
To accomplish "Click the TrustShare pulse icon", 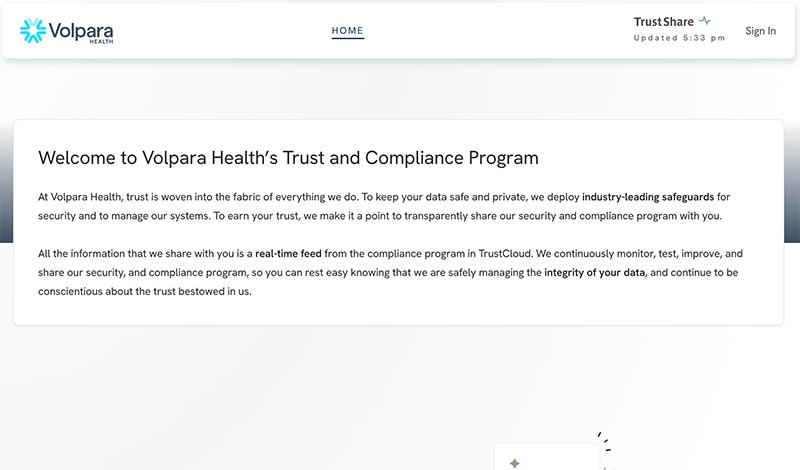I will 705,21.
